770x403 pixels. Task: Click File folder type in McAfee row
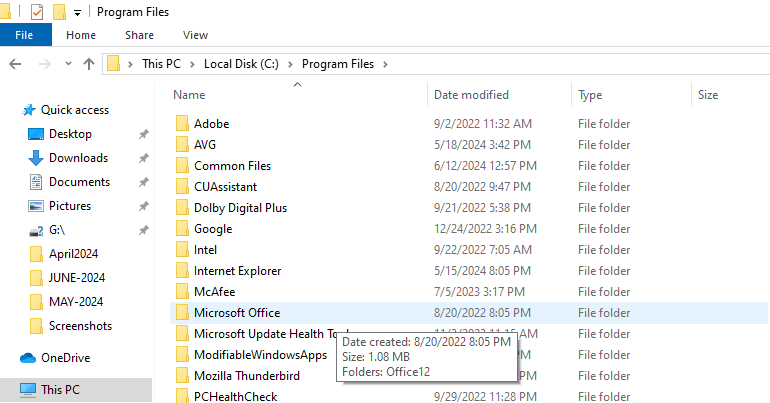click(x=604, y=292)
